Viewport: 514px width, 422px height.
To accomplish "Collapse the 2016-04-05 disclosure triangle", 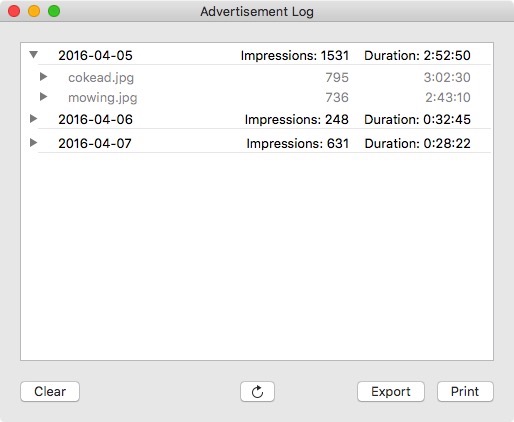I will point(33,55).
